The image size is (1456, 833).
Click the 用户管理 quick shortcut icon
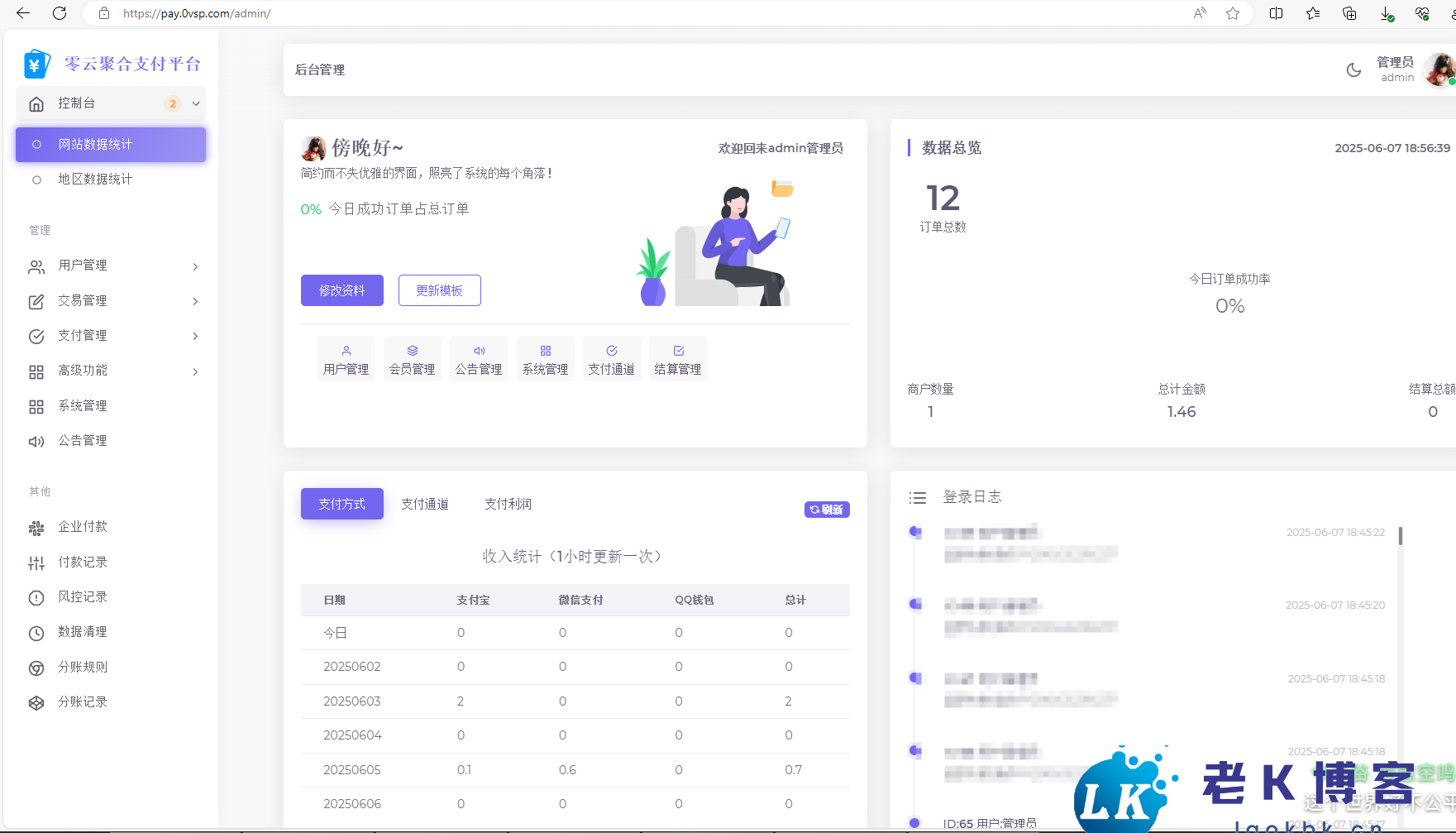click(346, 352)
